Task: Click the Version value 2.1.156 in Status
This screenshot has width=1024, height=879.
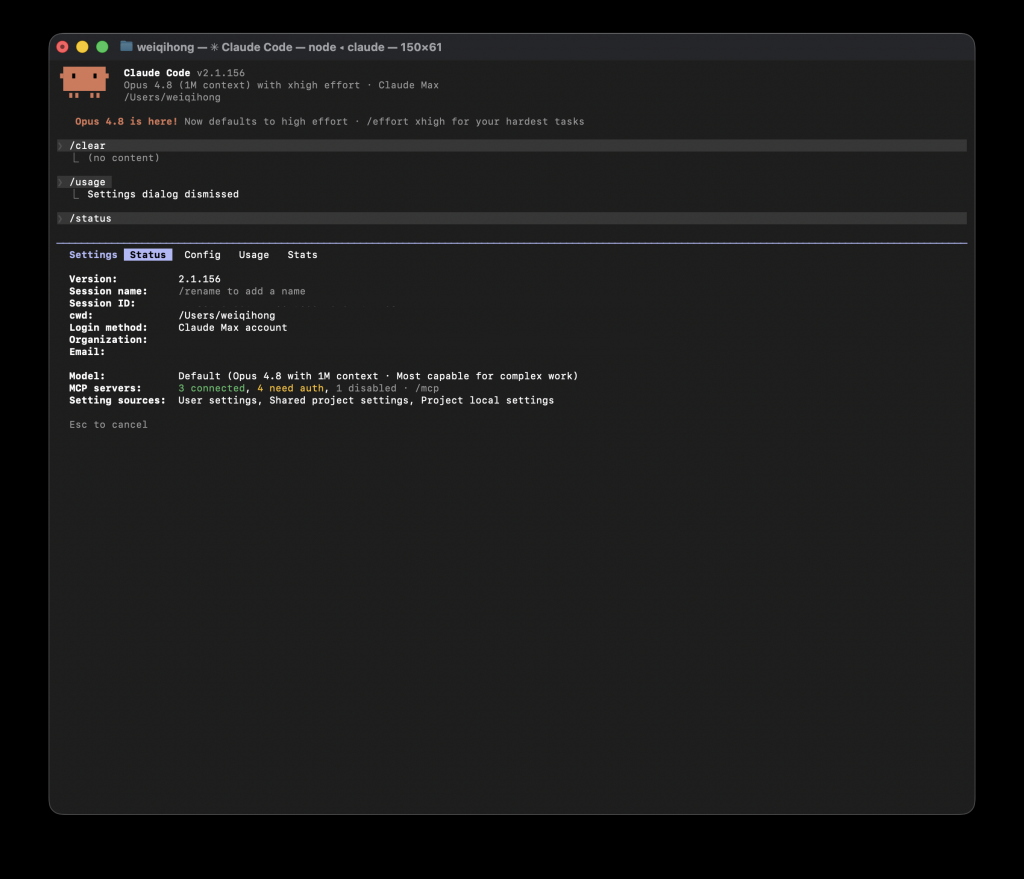Action: tap(199, 279)
